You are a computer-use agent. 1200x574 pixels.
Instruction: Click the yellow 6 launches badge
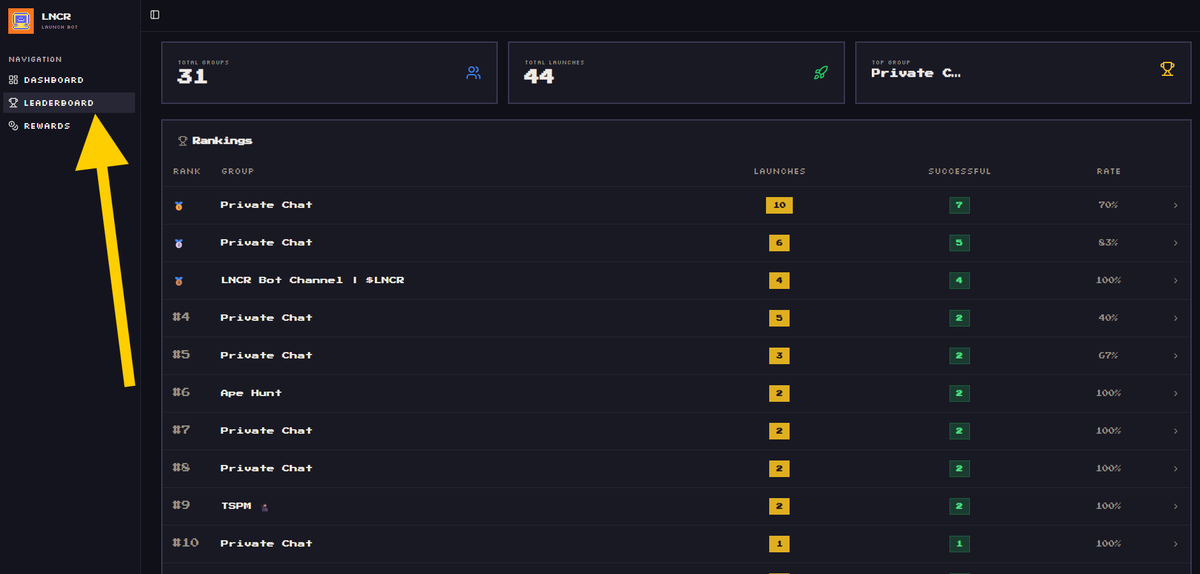pos(779,243)
